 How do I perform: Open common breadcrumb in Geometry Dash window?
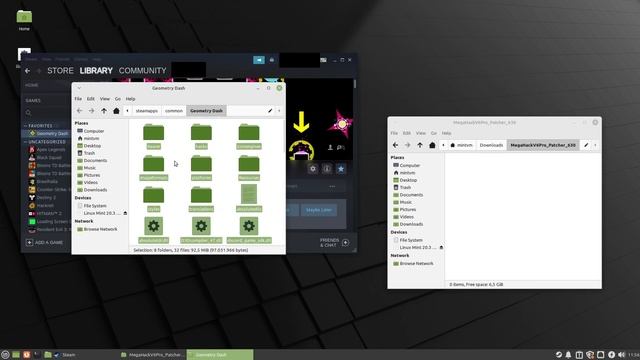click(x=174, y=111)
